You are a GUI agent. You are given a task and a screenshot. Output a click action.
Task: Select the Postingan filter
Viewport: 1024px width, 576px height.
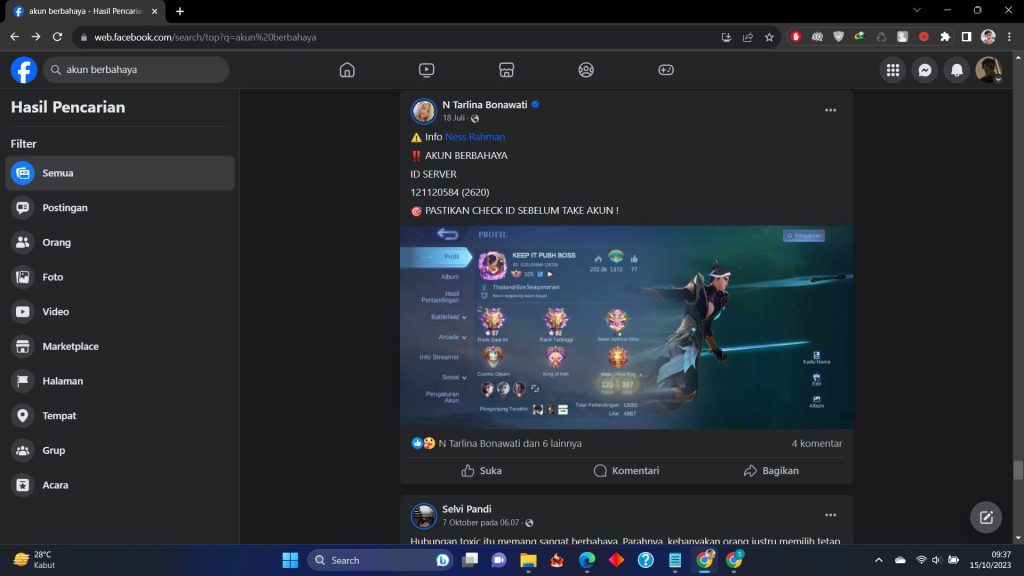[120, 208]
